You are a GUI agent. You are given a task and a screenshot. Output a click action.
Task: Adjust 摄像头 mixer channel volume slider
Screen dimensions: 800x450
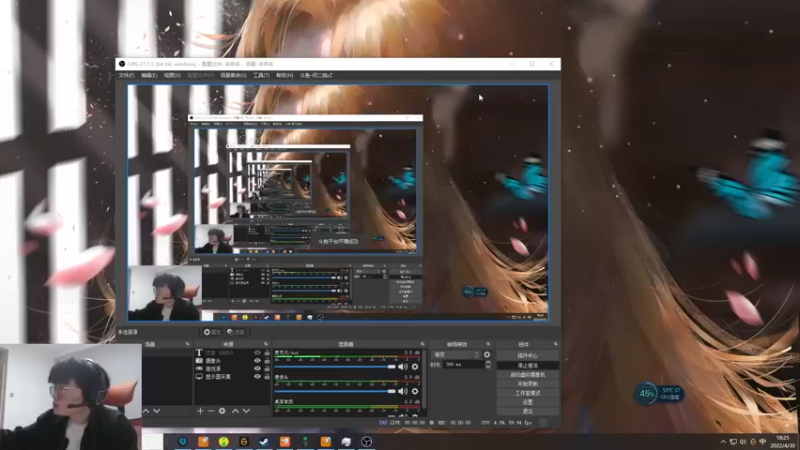[335, 391]
